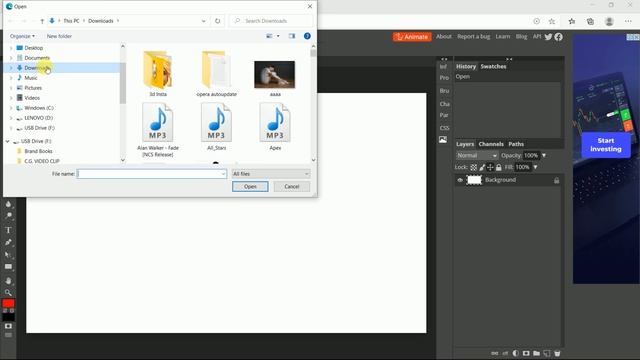Viewport: 640px width, 360px height.
Task: Select the Hand tool
Action: tap(8, 280)
